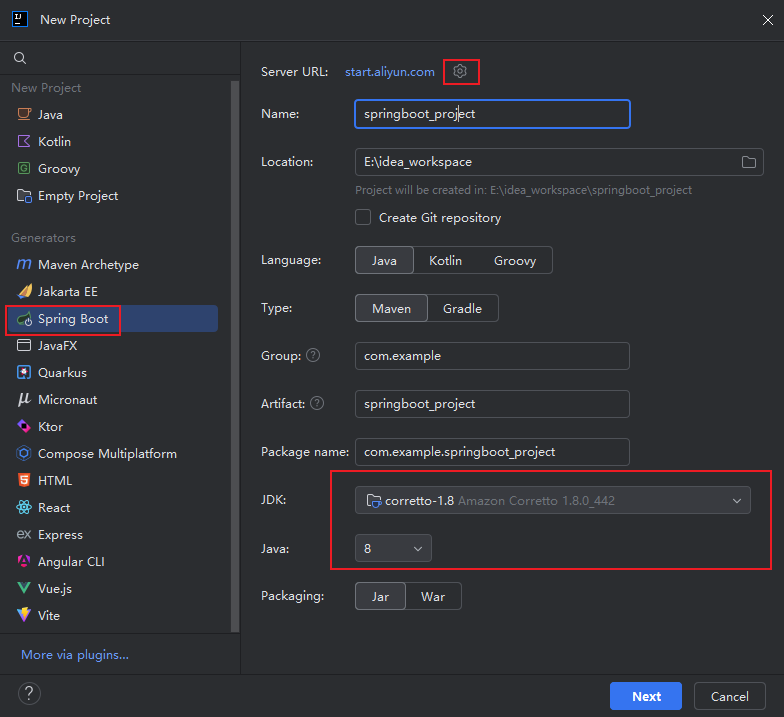The width and height of the screenshot is (784, 717).
Task: Open start.aliyun.com server URL link
Action: tap(390, 72)
